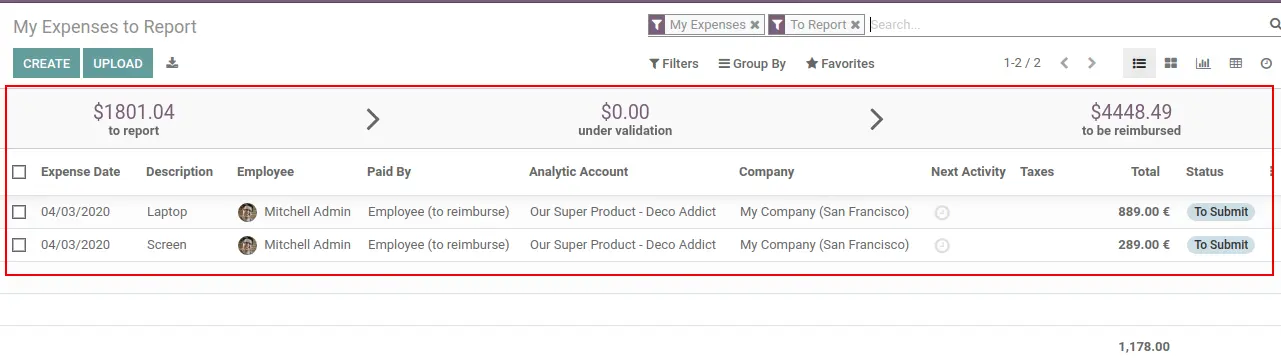Tick the Laptop expense checkbox

tap(19, 212)
